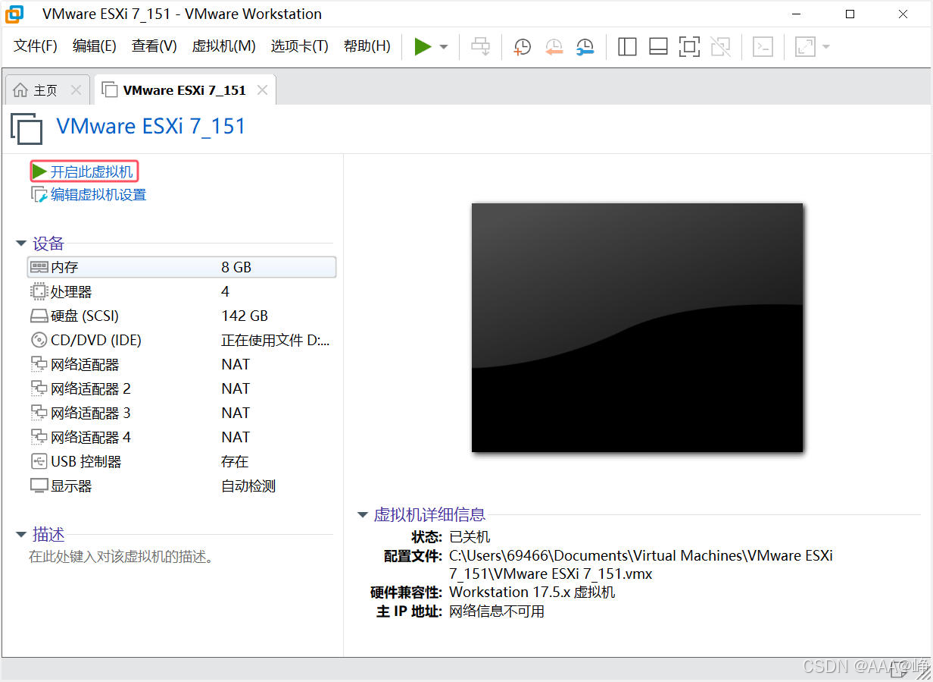
Task: Click the 142 GB disk value
Action: (245, 316)
